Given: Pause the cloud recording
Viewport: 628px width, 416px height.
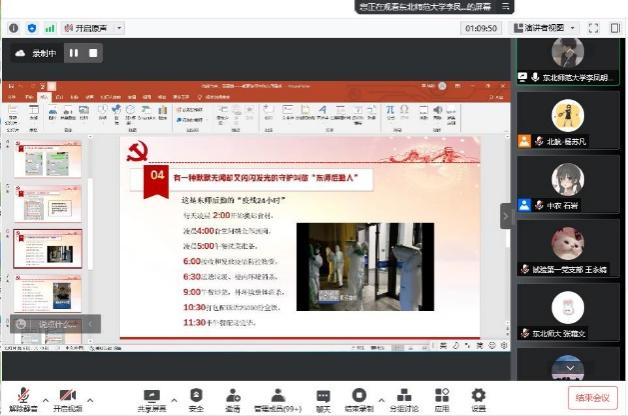Looking at the screenshot, I should [x=72, y=53].
